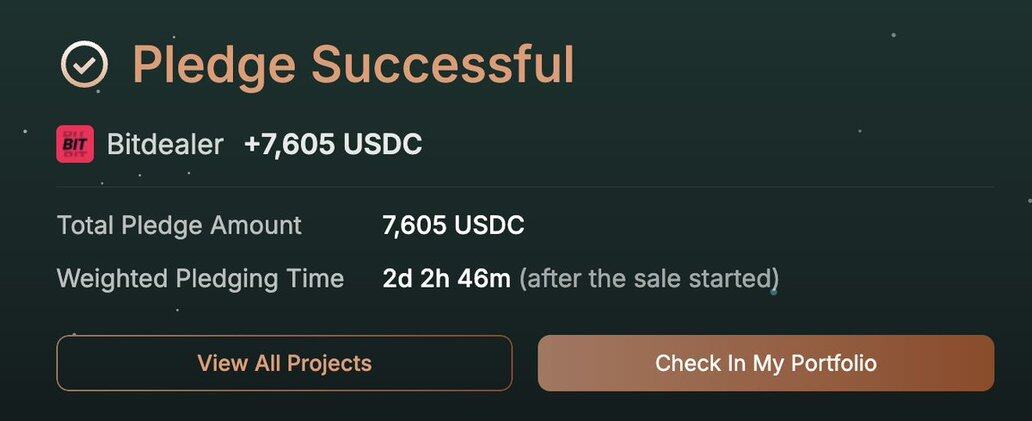Select the 2d 2h 46m duration

click(x=446, y=278)
